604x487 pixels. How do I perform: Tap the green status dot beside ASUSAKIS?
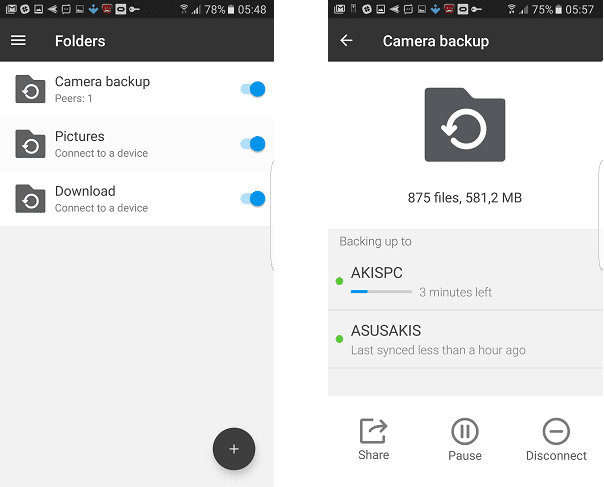339,339
